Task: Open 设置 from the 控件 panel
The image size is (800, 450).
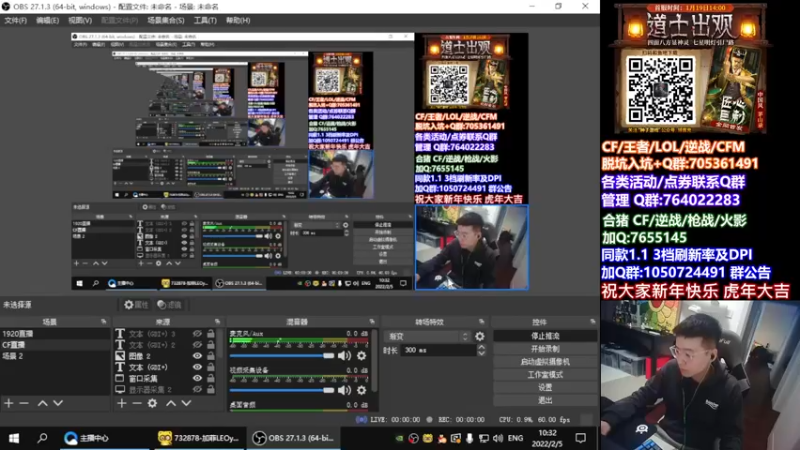Action: [x=545, y=387]
